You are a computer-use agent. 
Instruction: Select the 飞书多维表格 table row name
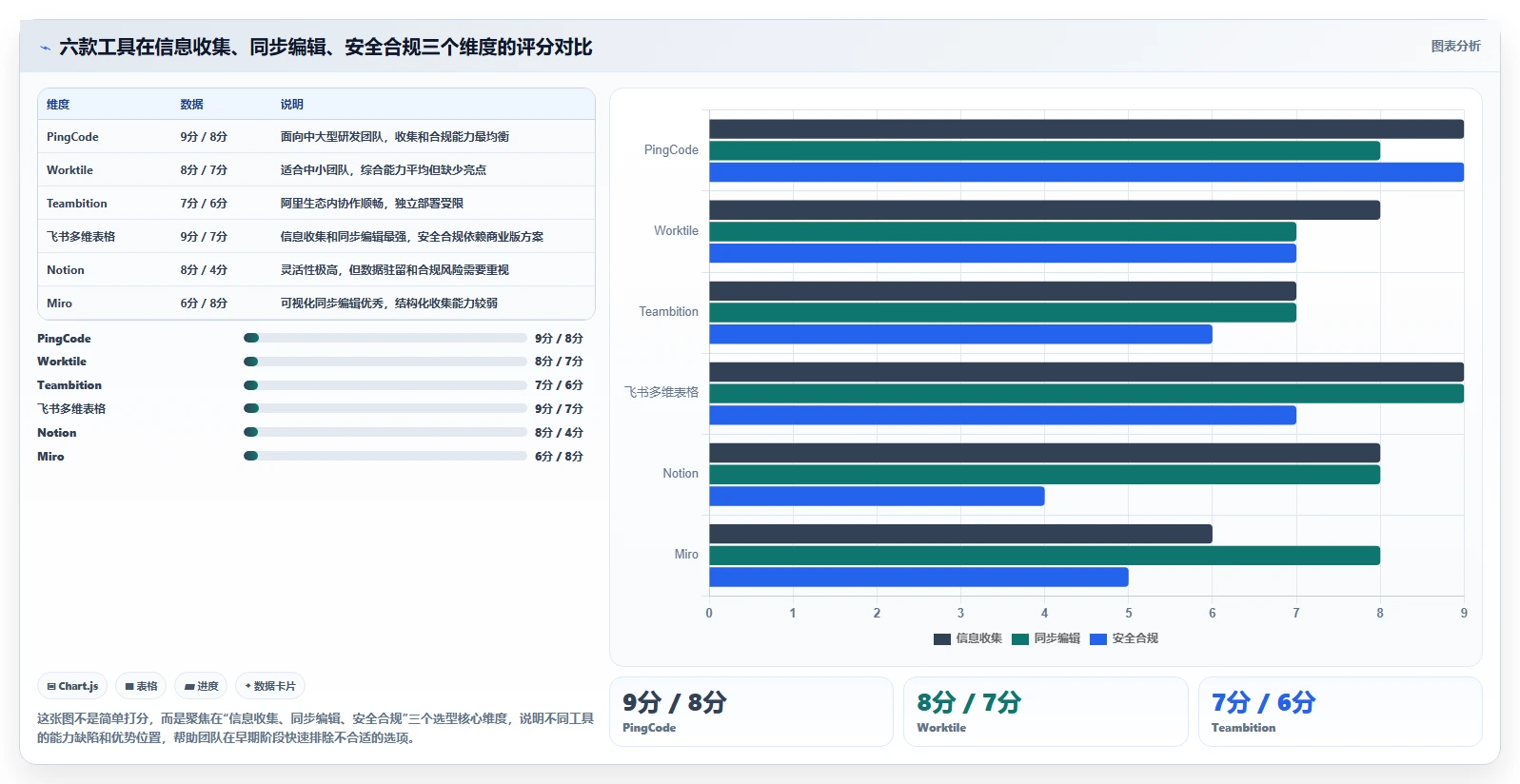click(81, 237)
